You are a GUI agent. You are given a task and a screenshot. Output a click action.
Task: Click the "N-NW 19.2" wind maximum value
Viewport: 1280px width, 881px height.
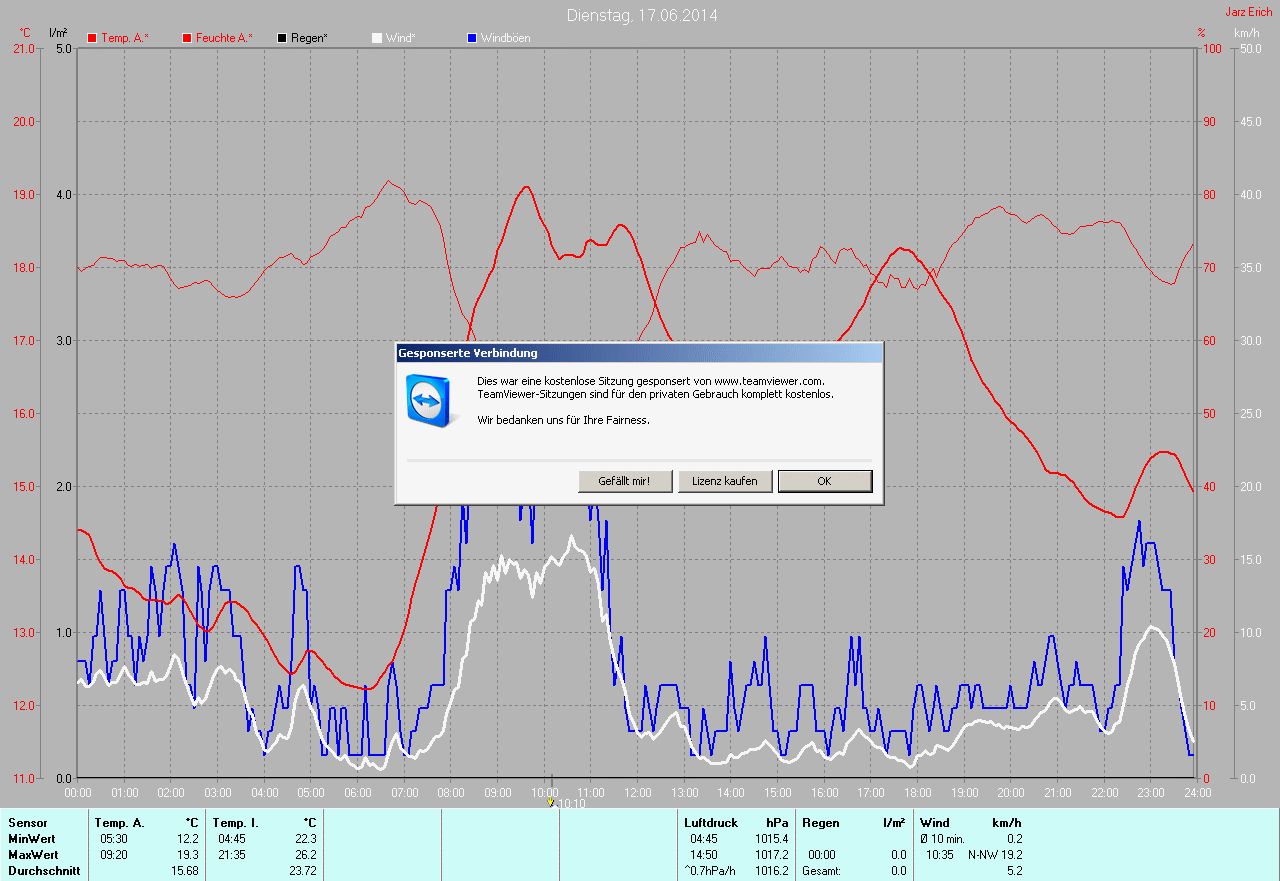coord(995,855)
